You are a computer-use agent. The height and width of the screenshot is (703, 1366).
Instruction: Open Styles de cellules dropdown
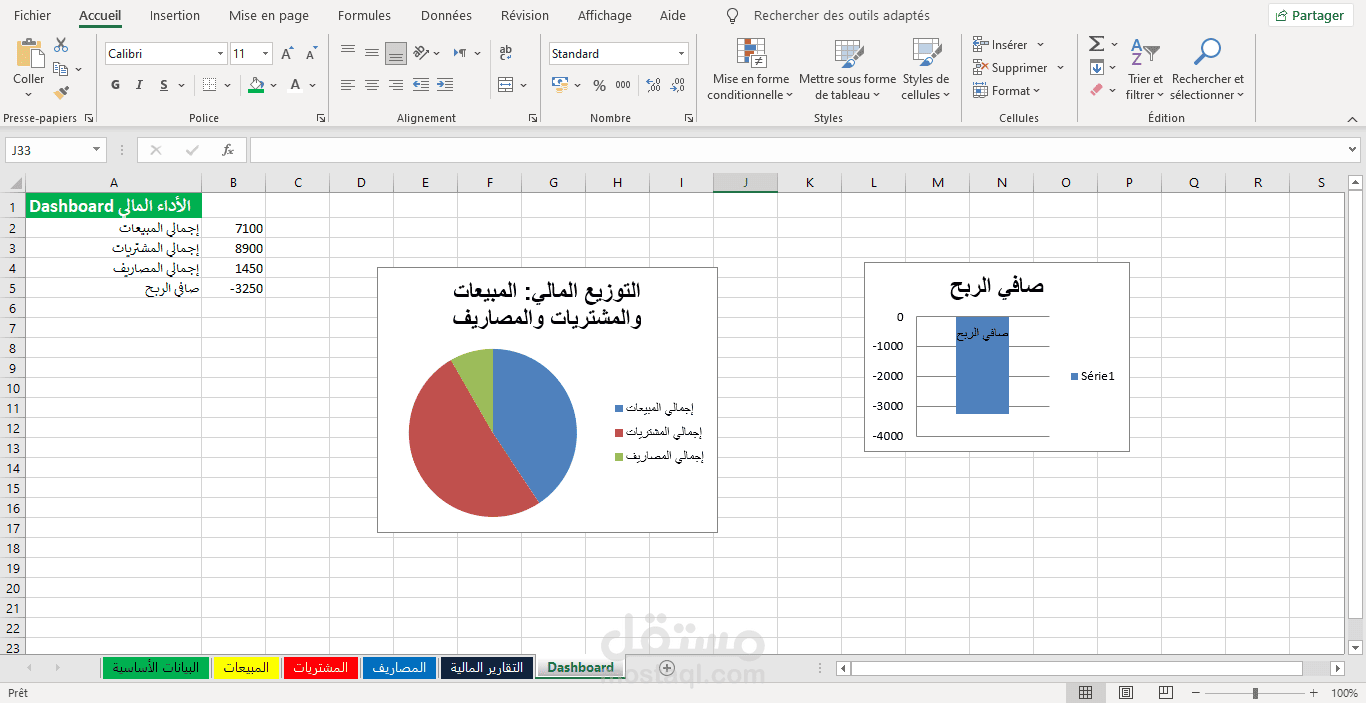[x=925, y=70]
